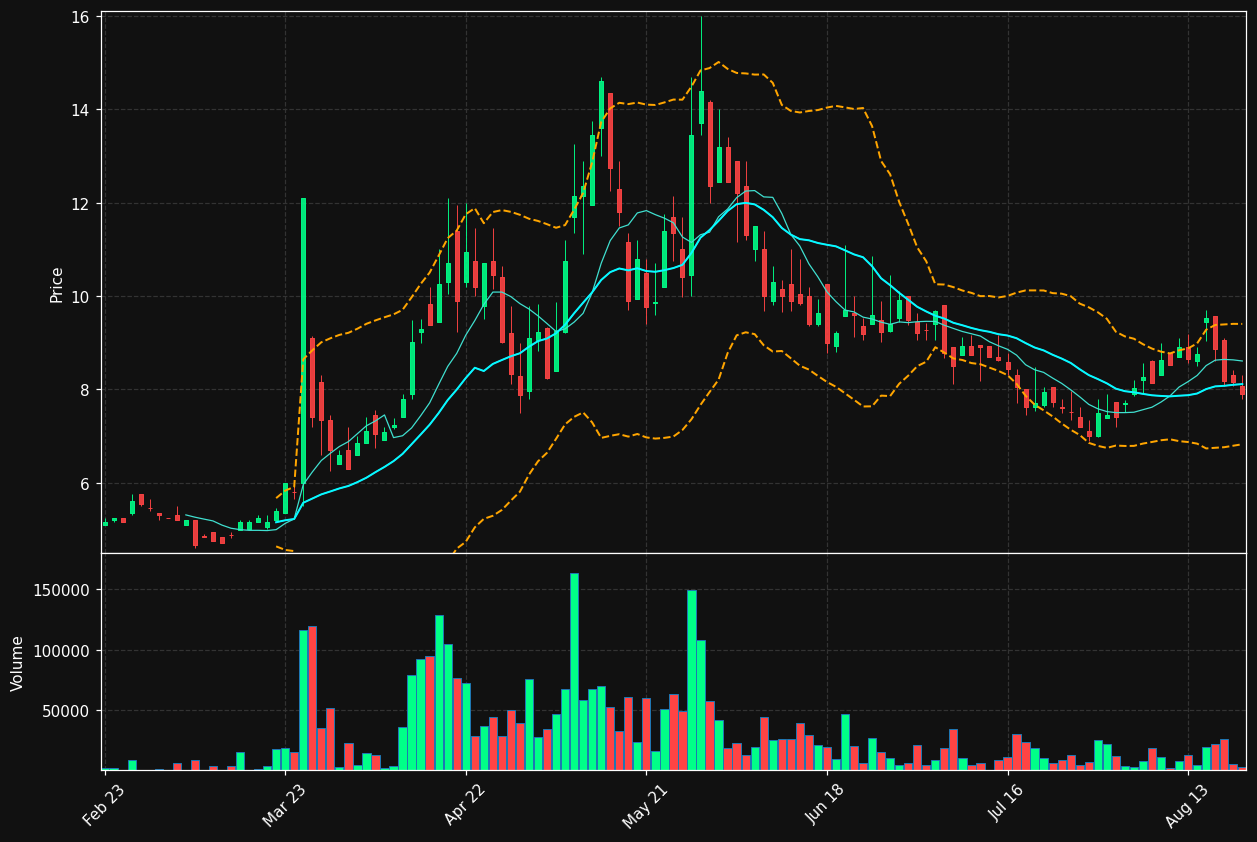1257x842 pixels.
Task: Click the volume tick label 50000
Action: [x=67, y=711]
